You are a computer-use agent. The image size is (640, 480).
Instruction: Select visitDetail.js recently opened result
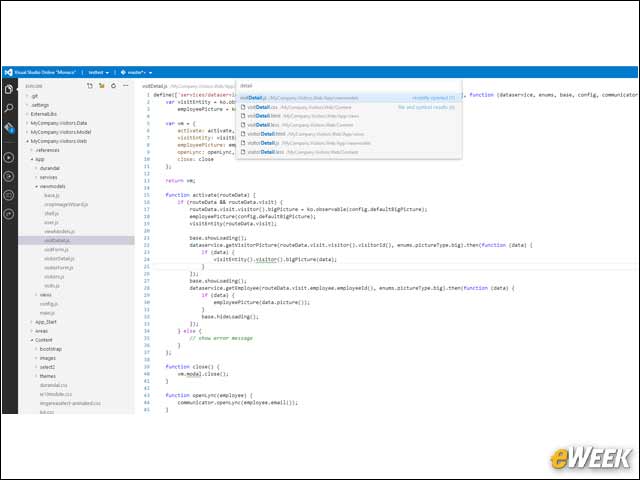tap(349, 98)
